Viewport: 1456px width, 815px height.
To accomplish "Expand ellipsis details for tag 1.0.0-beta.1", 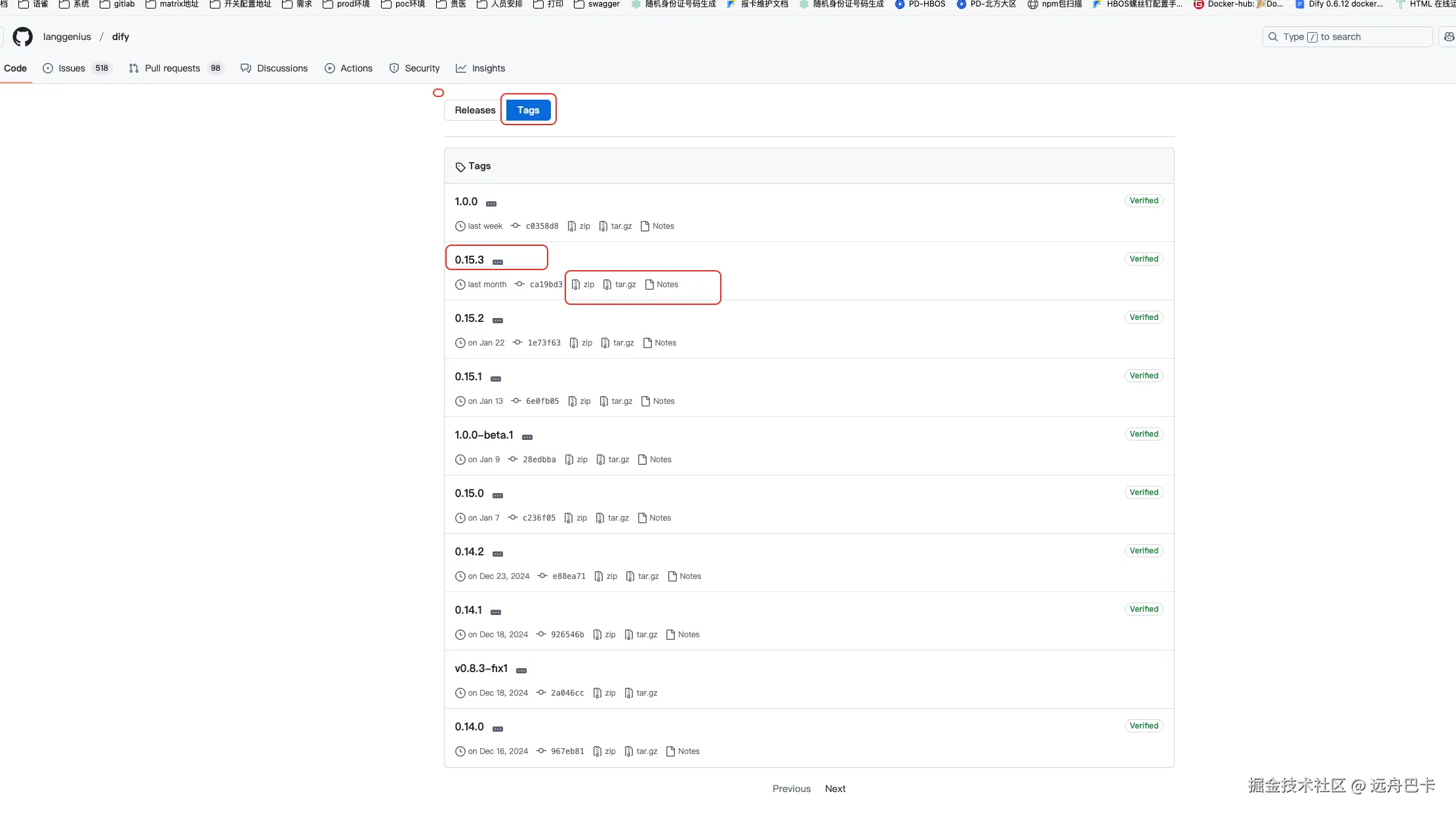I will coord(527,437).
